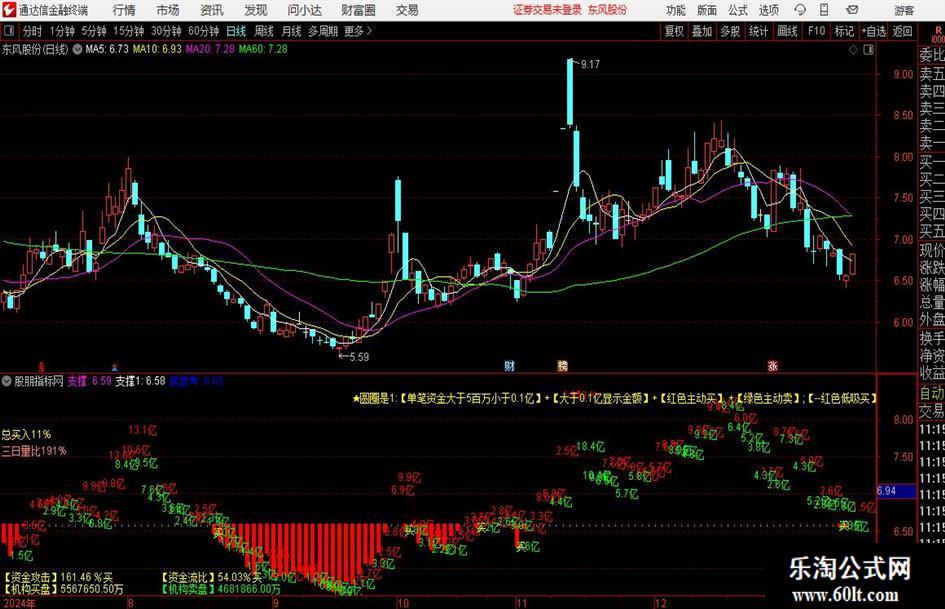Toggle the side panel icon at chart top-right
Screen dimensions: 945x609
pyautogui.click(x=868, y=50)
